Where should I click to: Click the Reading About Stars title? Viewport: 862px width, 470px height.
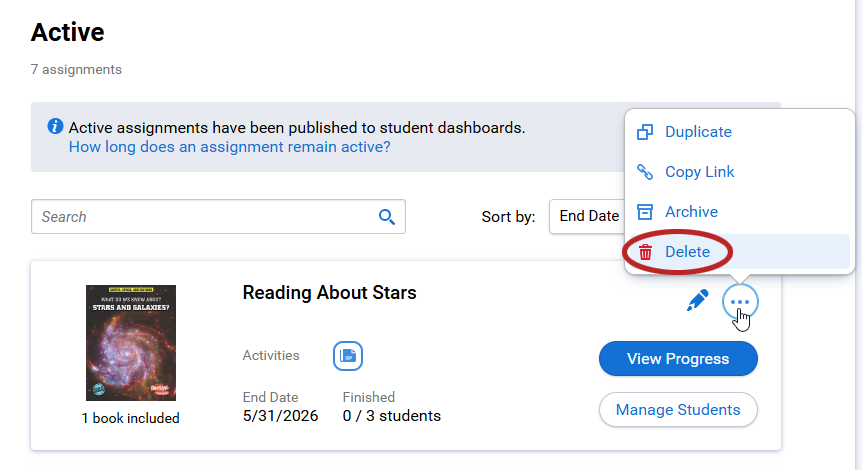pyautogui.click(x=329, y=292)
